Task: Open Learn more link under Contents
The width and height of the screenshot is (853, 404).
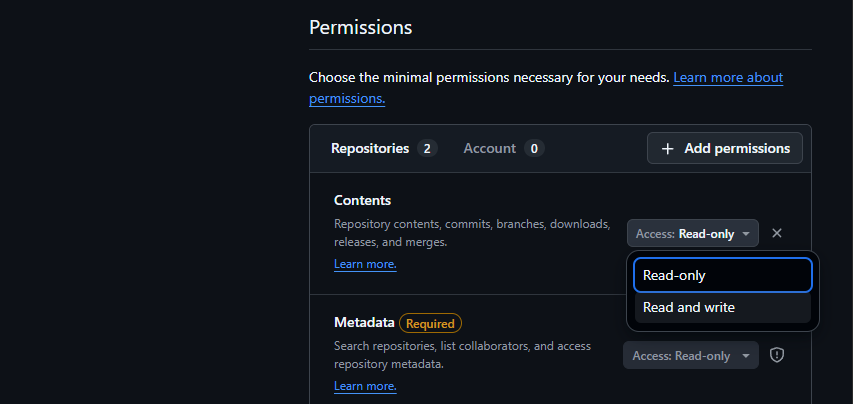Action: [365, 264]
